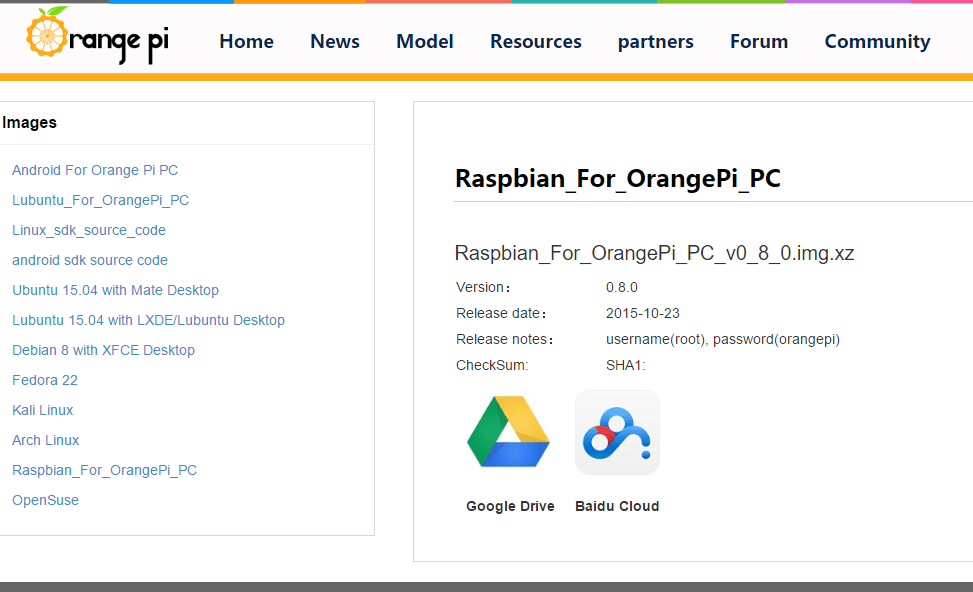Image resolution: width=973 pixels, height=592 pixels.
Task: Click the Orange Pi logo
Action: (95, 39)
